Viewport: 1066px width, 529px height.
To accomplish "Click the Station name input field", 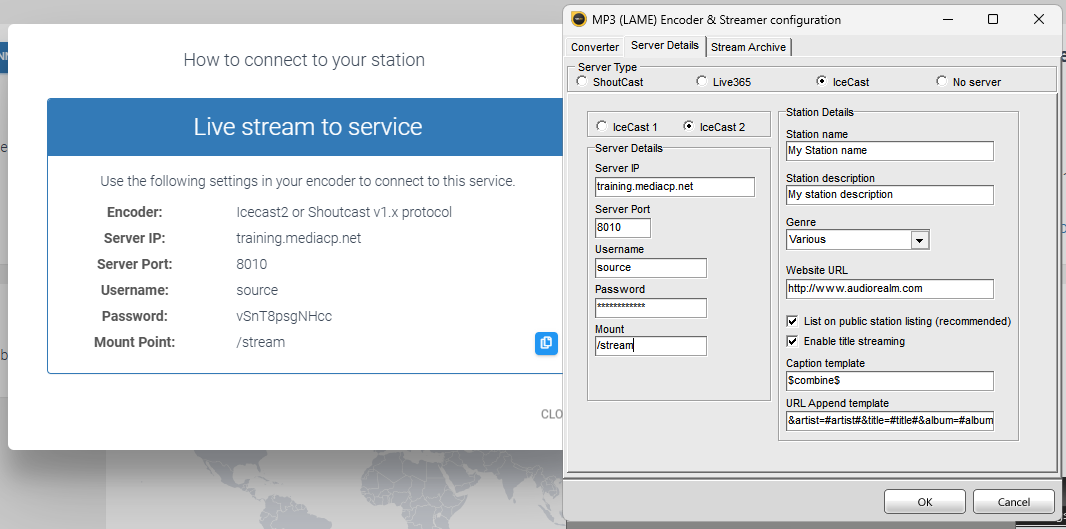I will point(890,151).
